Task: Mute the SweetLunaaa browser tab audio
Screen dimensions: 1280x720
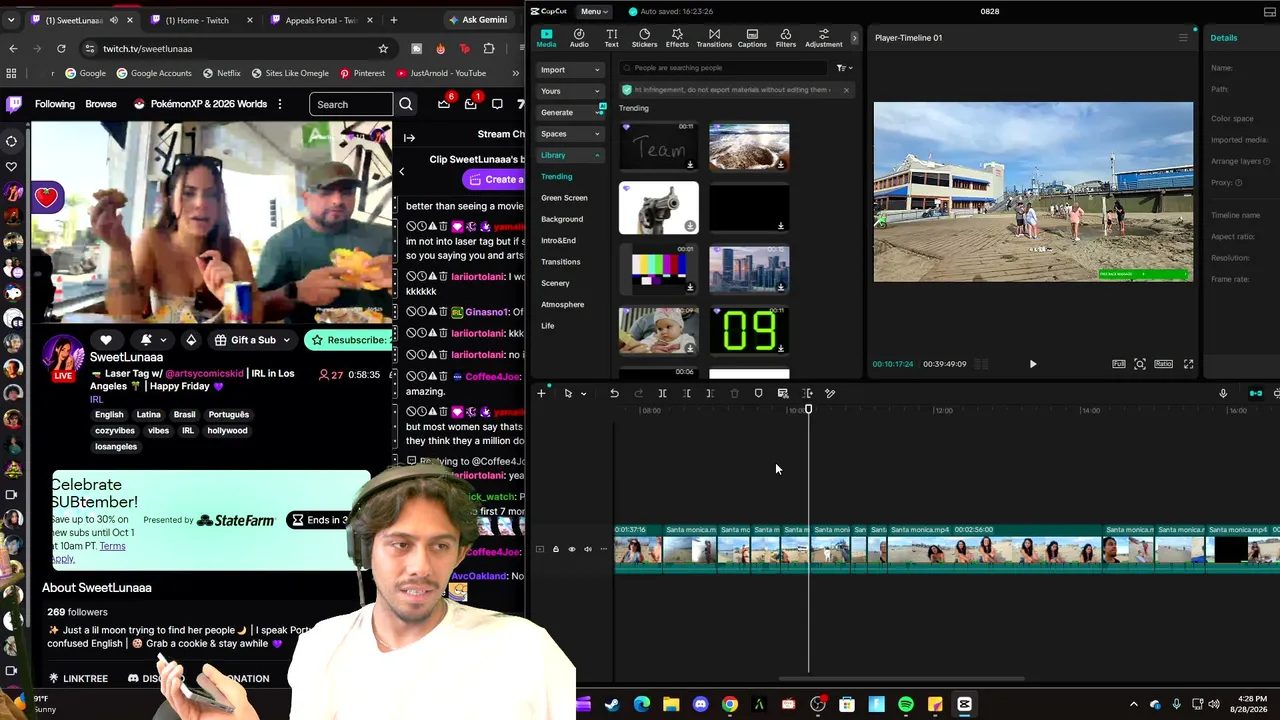Action: click(x=114, y=20)
